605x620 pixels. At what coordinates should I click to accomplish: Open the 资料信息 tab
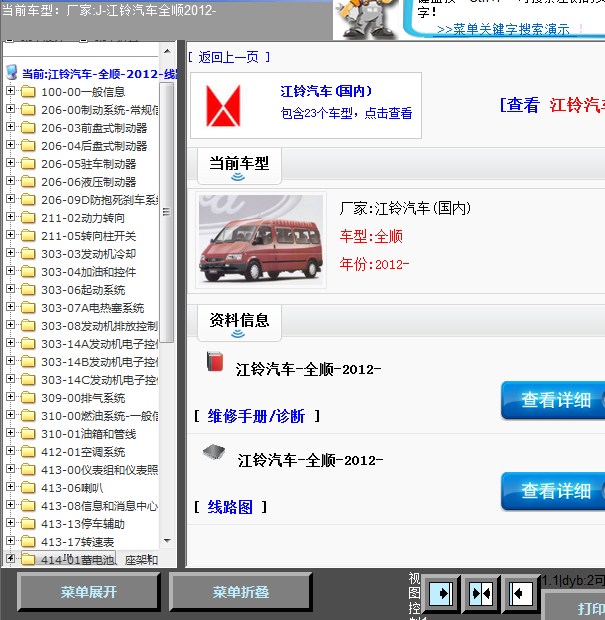coord(239,323)
